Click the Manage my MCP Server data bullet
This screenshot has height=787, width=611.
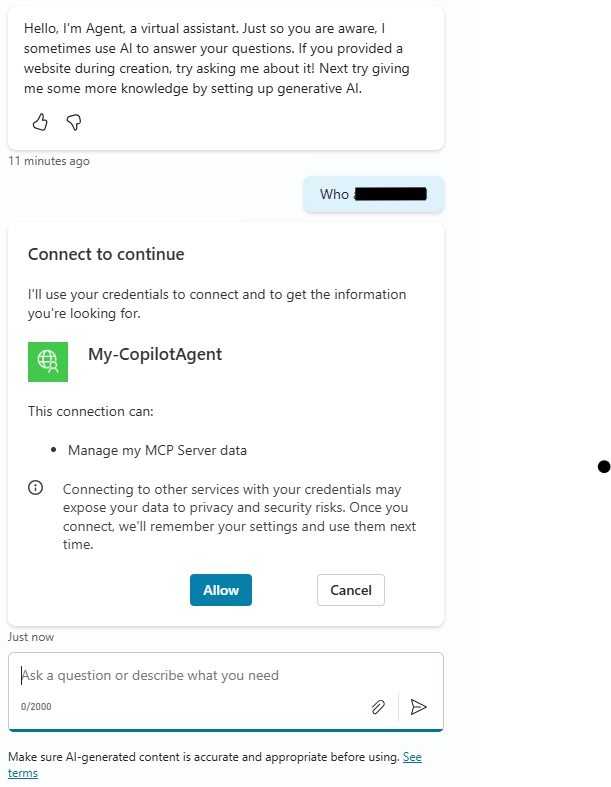pyautogui.click(x=157, y=450)
